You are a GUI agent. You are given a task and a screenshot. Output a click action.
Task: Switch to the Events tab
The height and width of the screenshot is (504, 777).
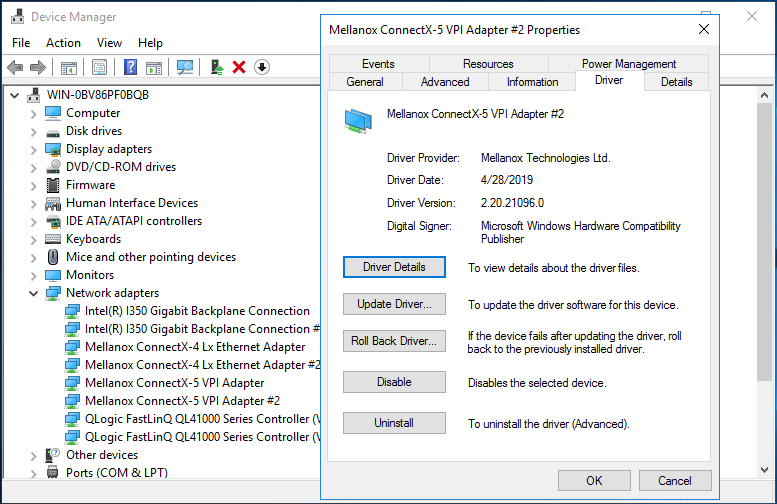(378, 64)
